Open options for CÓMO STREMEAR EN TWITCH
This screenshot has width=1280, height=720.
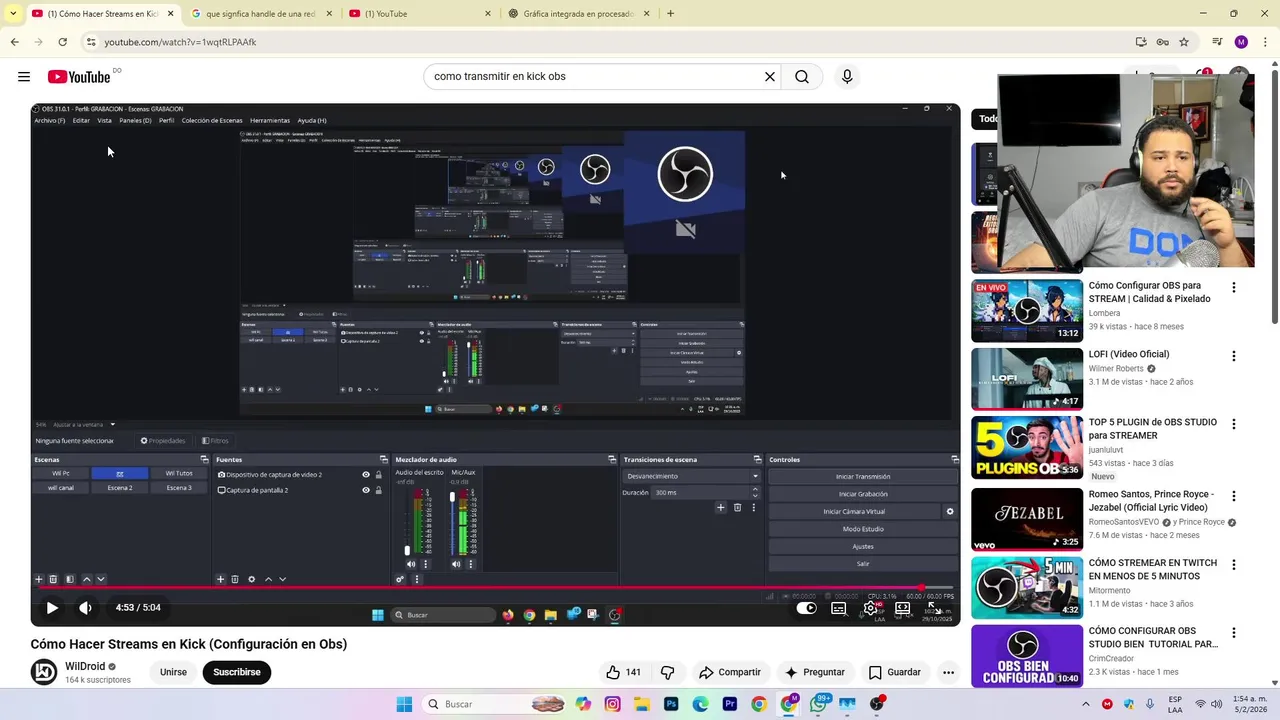coord(1233,565)
